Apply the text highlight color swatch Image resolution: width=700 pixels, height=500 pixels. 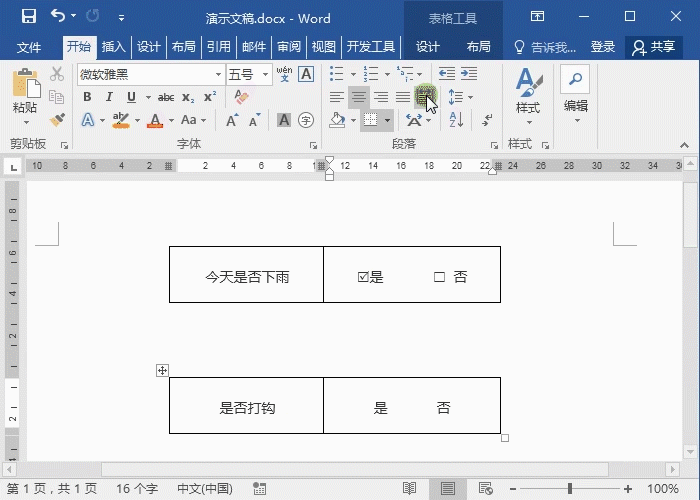(121, 120)
